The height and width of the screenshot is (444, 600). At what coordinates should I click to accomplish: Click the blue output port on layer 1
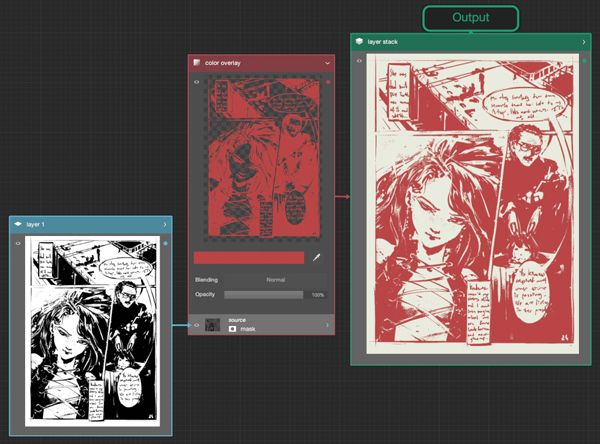point(165,243)
